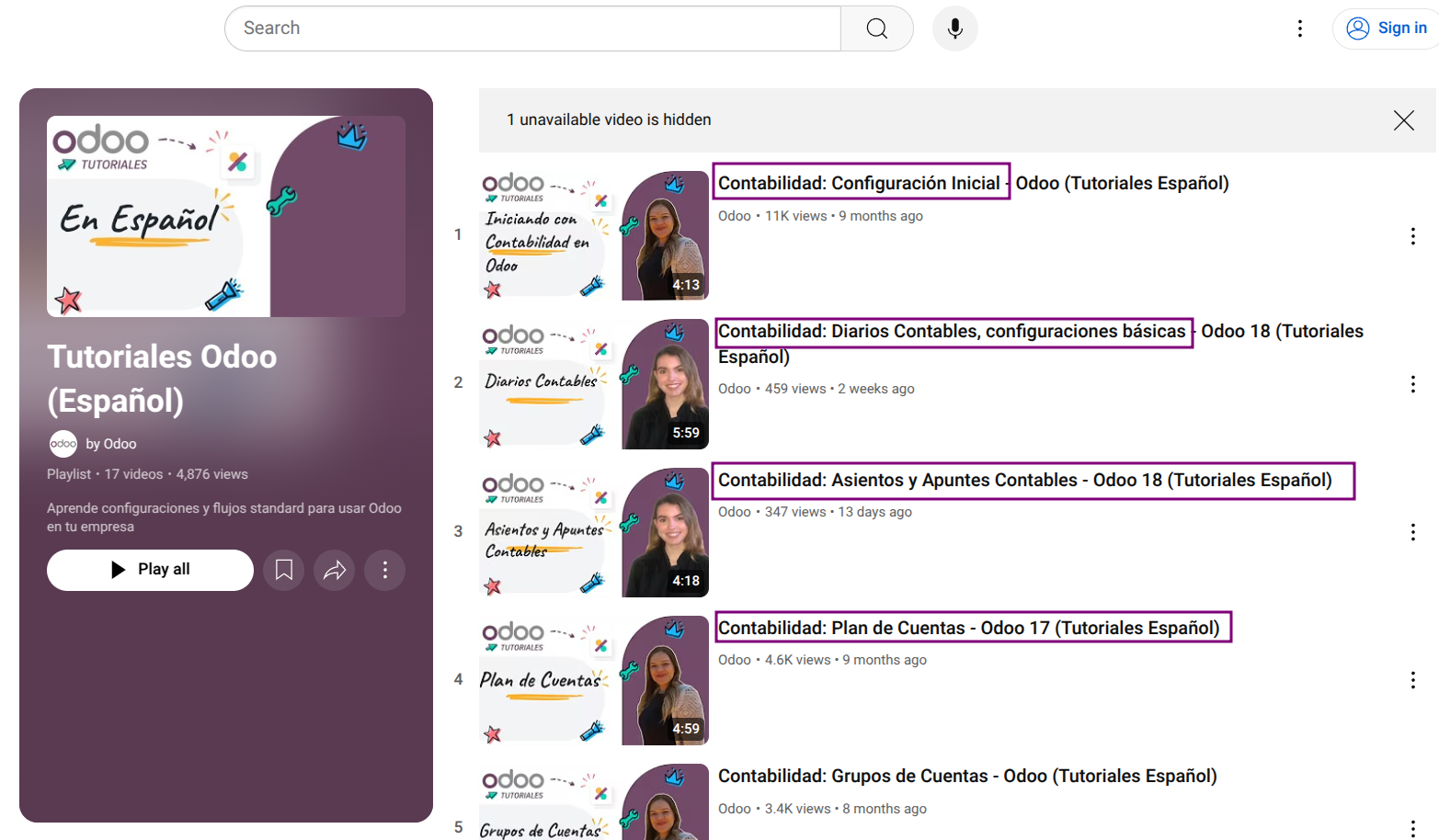Open action menu for Plan de Cuentas video
The width and height of the screenshot is (1439, 840).
point(1412,680)
